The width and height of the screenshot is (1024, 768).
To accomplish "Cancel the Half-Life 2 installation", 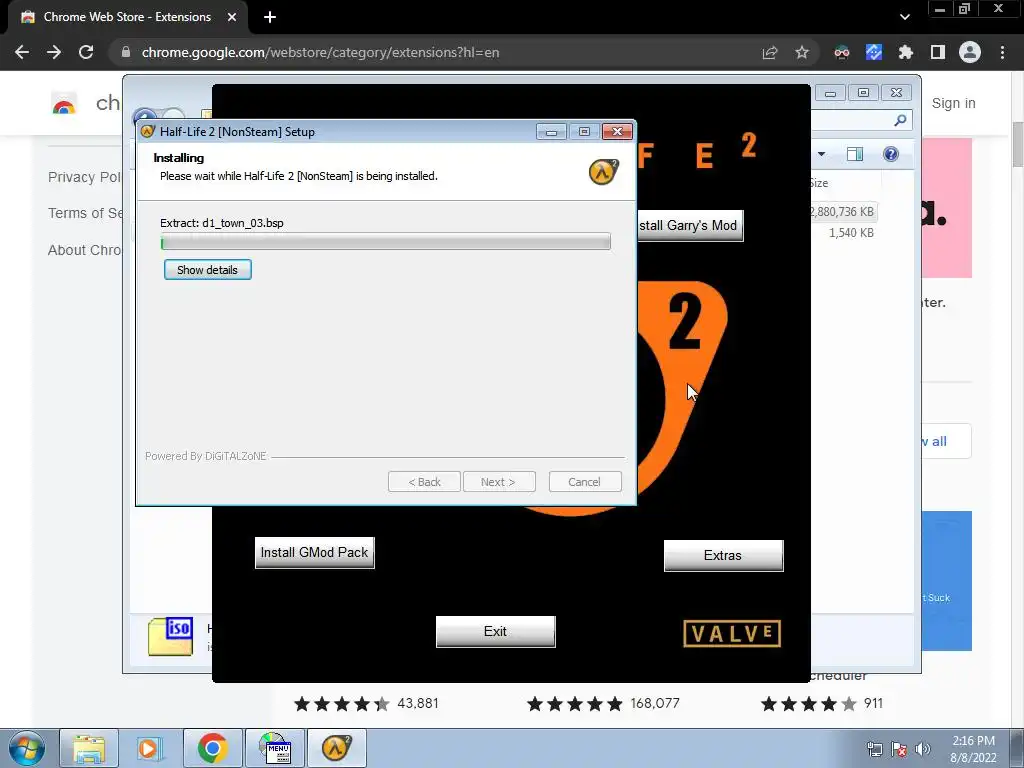I will [x=584, y=482].
